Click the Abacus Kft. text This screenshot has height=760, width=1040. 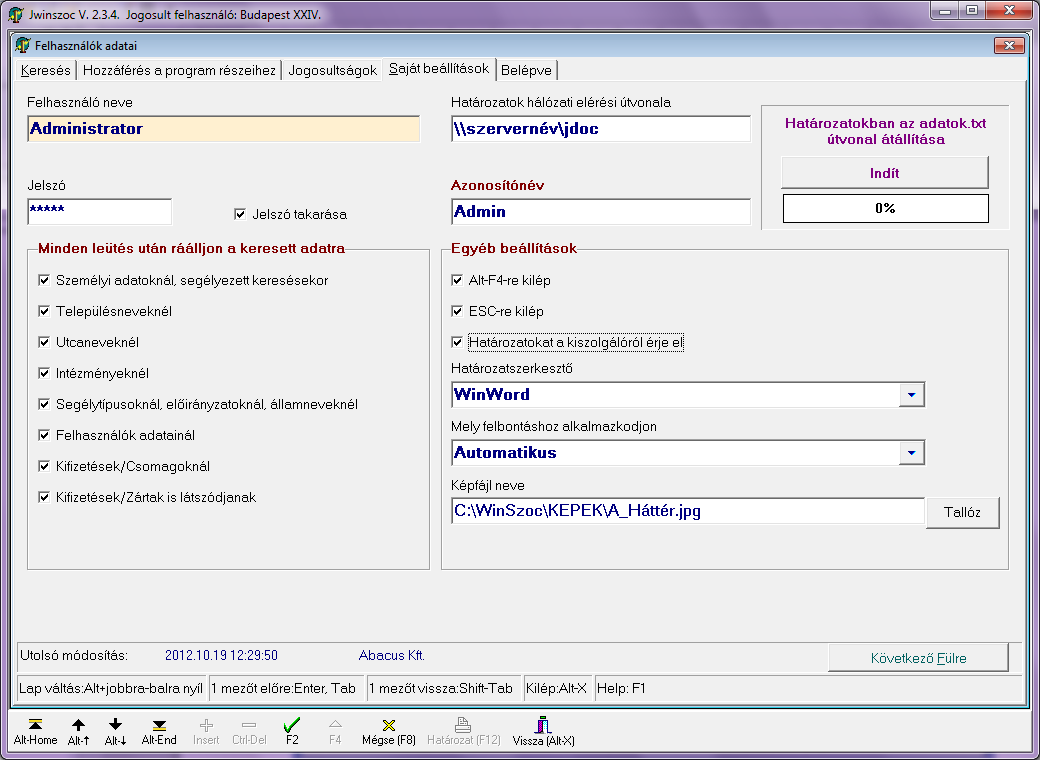pos(391,655)
